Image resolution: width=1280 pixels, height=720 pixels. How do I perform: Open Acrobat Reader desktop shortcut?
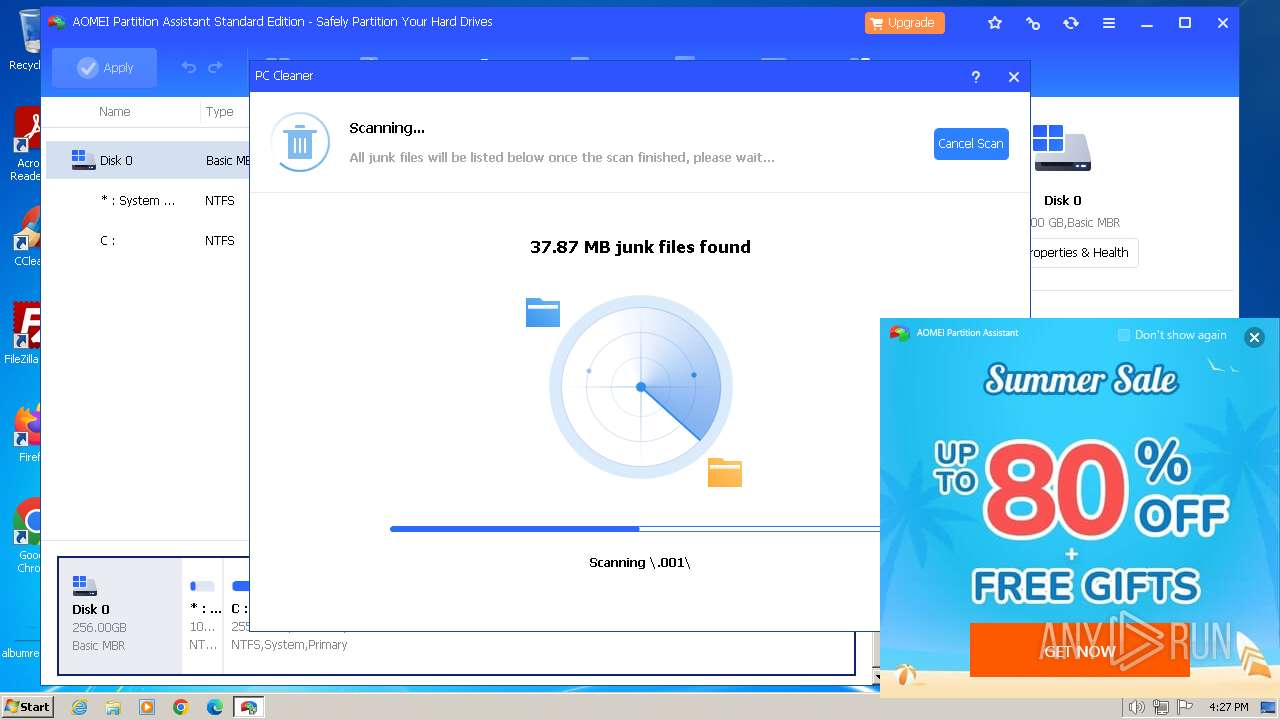(25, 145)
